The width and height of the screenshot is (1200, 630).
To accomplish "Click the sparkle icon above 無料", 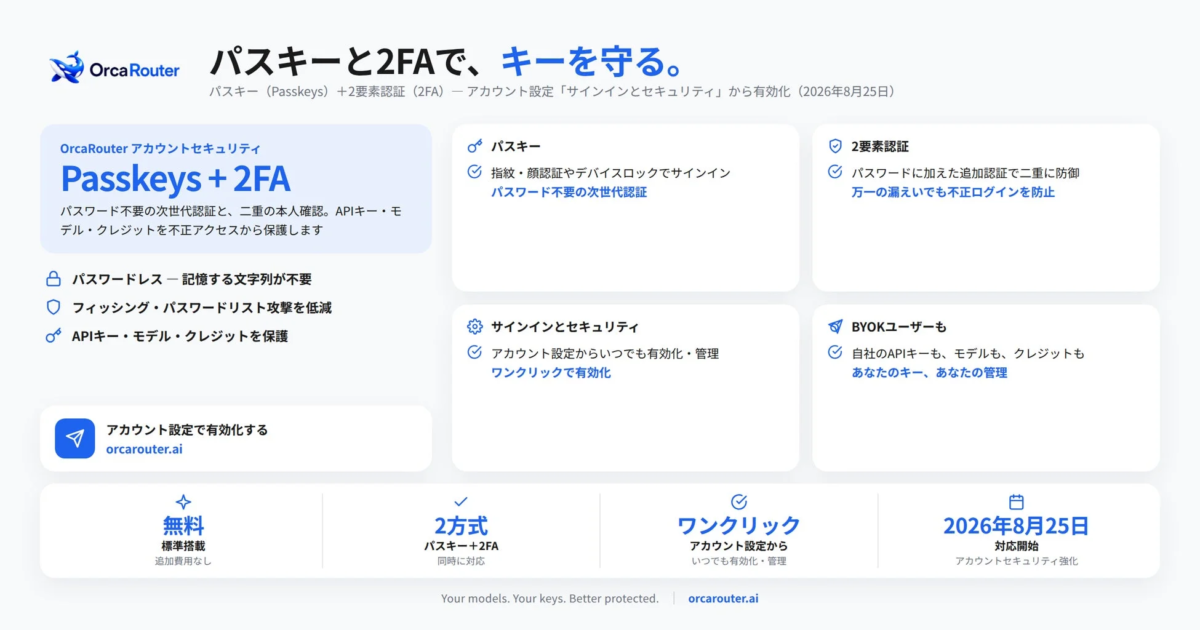I will 183,502.
